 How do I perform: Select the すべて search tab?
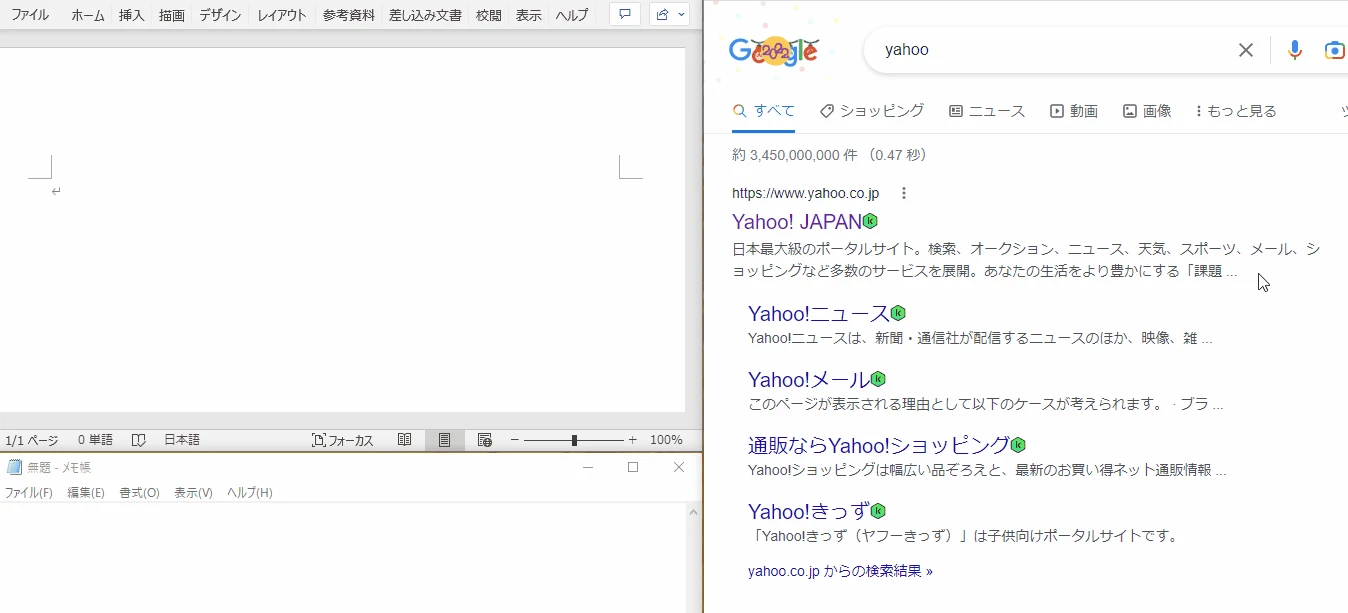click(x=764, y=111)
